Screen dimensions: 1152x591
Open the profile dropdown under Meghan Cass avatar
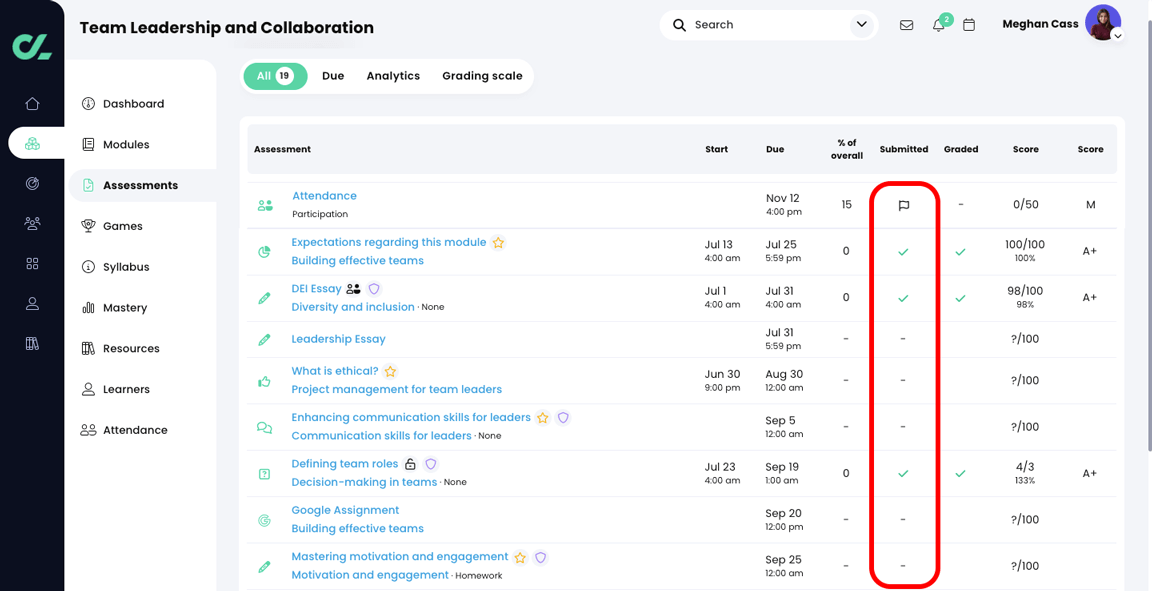click(1118, 35)
